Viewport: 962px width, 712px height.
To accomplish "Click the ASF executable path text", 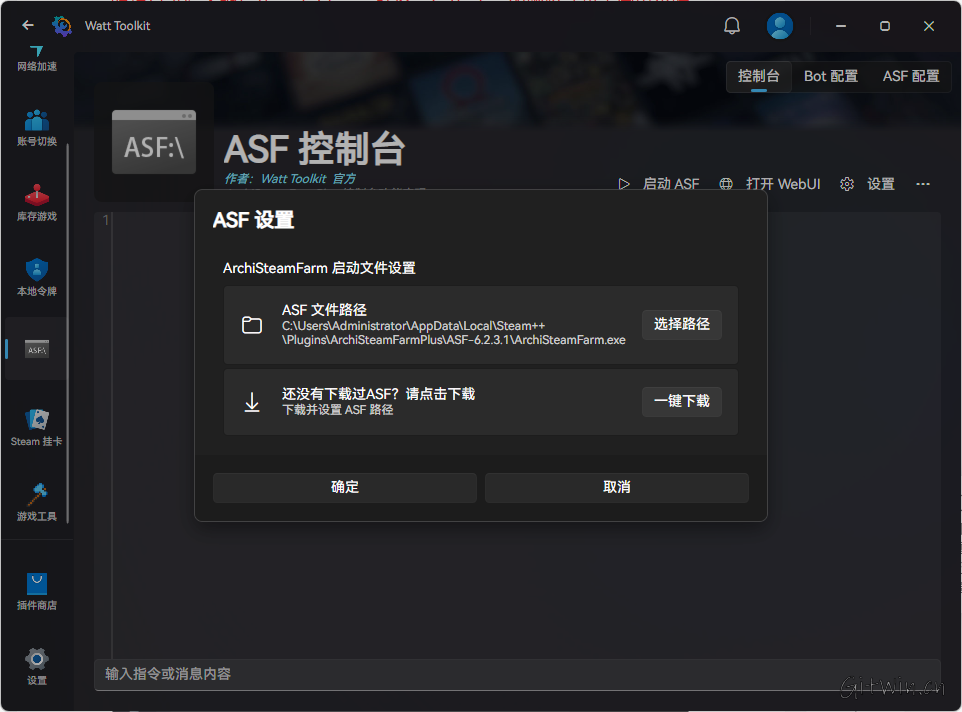I will coord(453,333).
